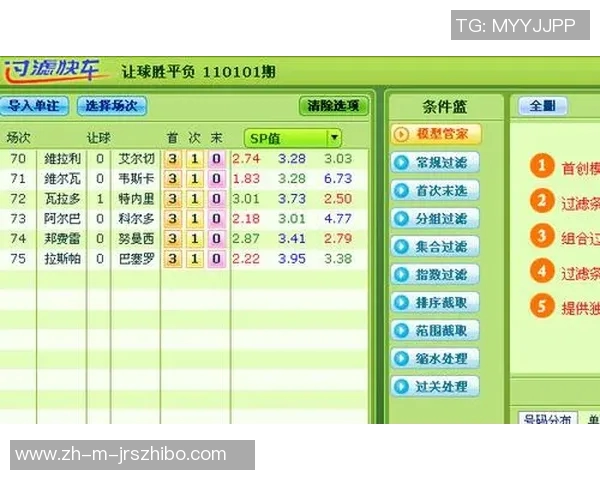The width and height of the screenshot is (600, 480).
Task: Toggle result 1 for match 70
Action: pos(195,159)
